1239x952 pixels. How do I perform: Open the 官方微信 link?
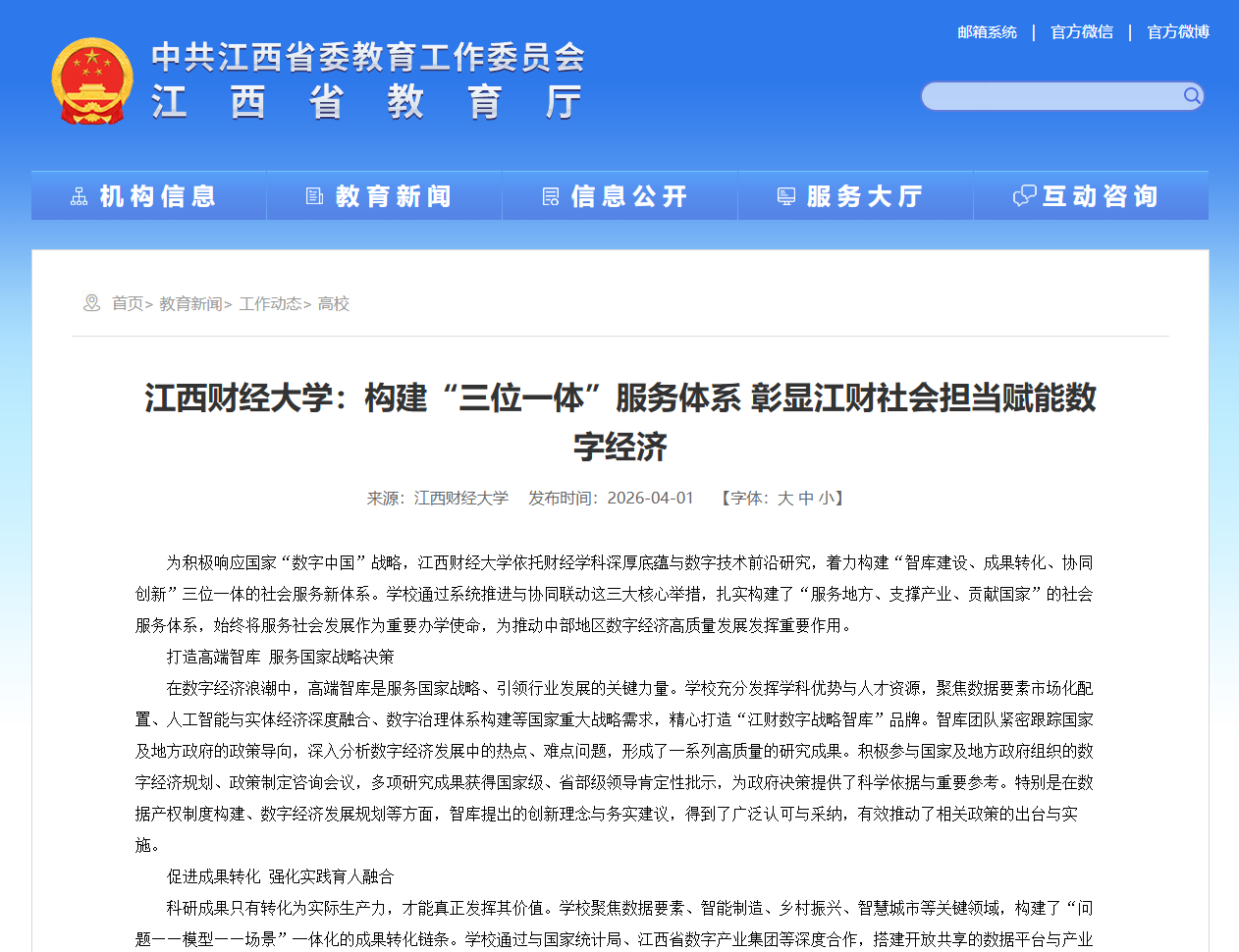pos(1082,32)
